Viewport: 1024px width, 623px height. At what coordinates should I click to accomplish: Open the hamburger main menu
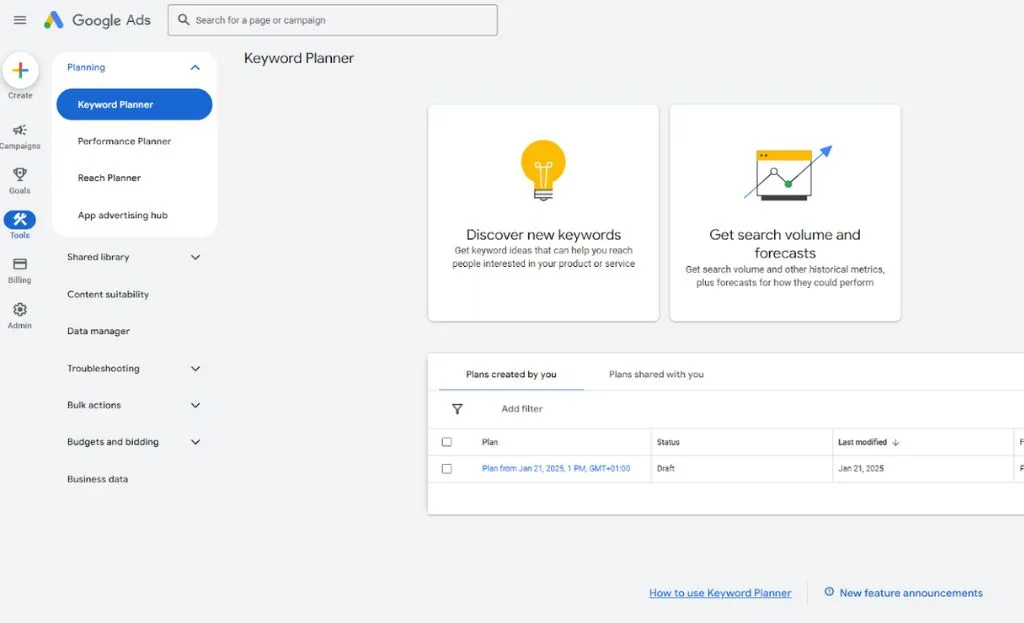[20, 20]
